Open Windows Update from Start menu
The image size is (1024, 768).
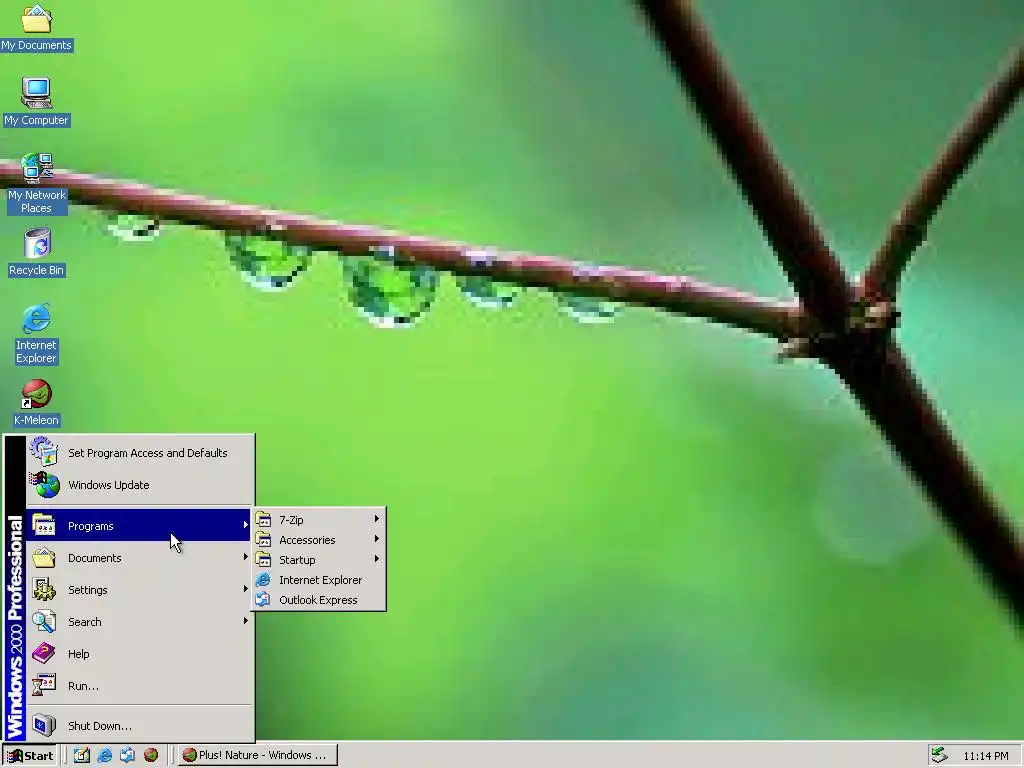(140, 485)
